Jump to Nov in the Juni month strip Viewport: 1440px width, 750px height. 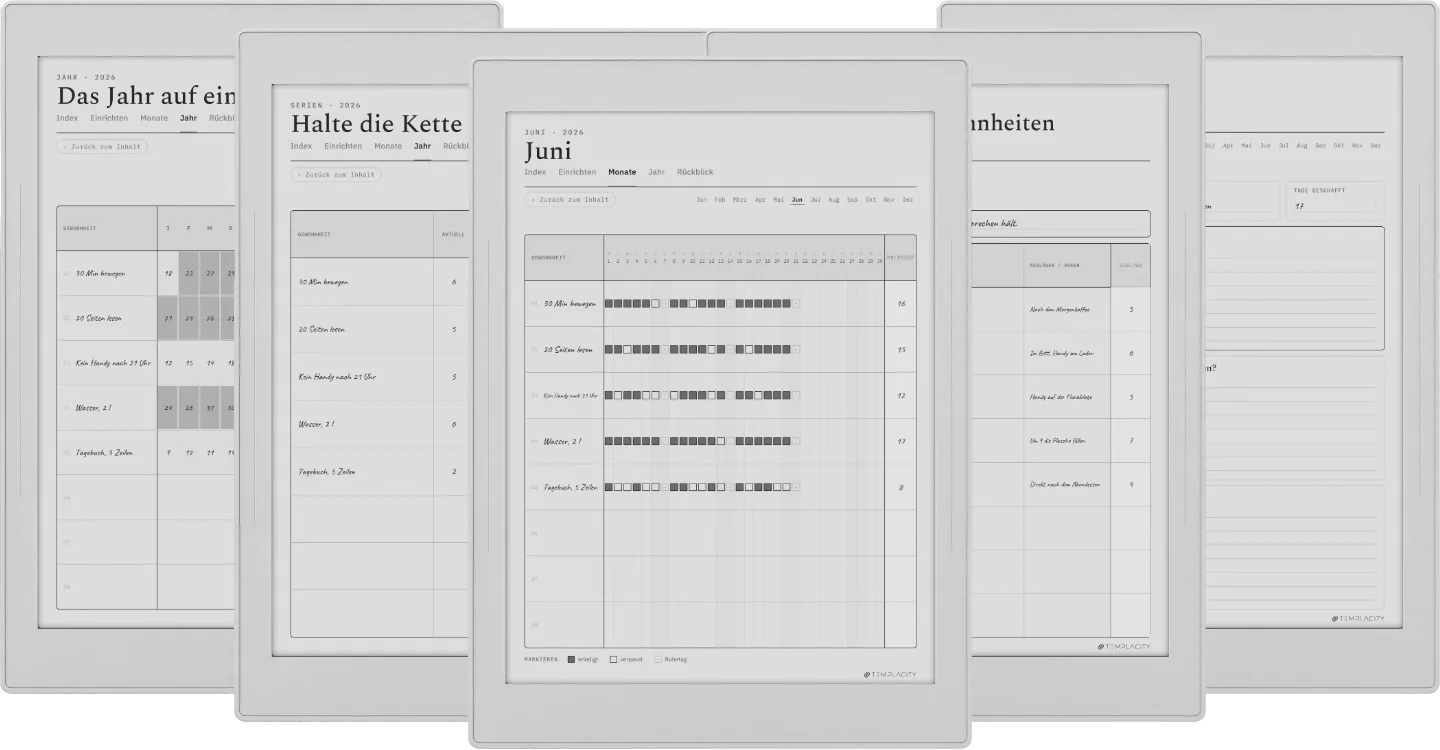(x=889, y=200)
